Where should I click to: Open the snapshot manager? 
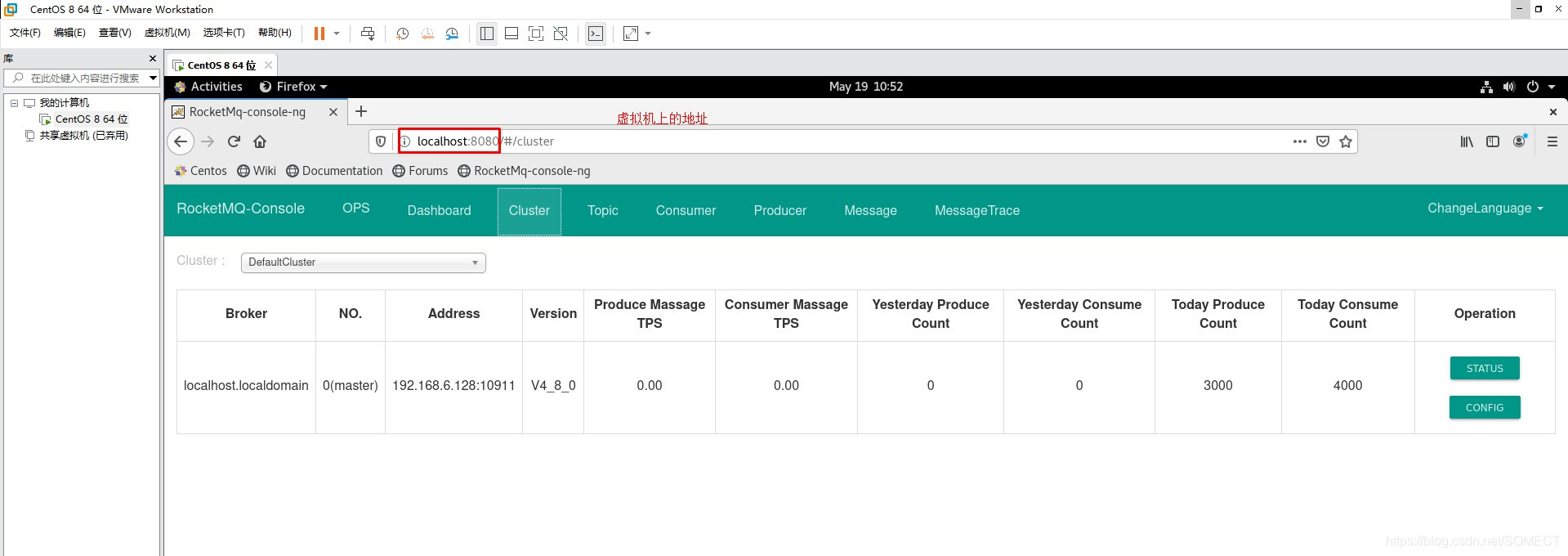(452, 34)
